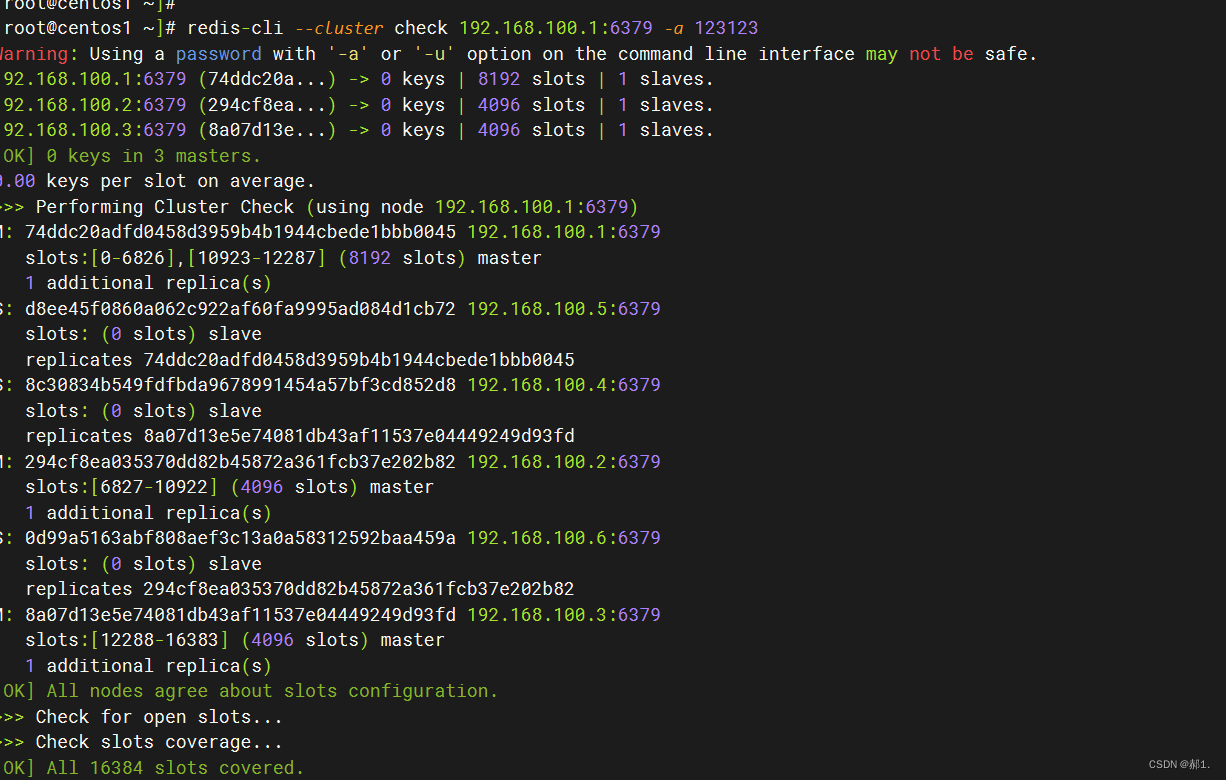Click slot range '[12288-16383]'
Image resolution: width=1226 pixels, height=780 pixels.
point(160,640)
